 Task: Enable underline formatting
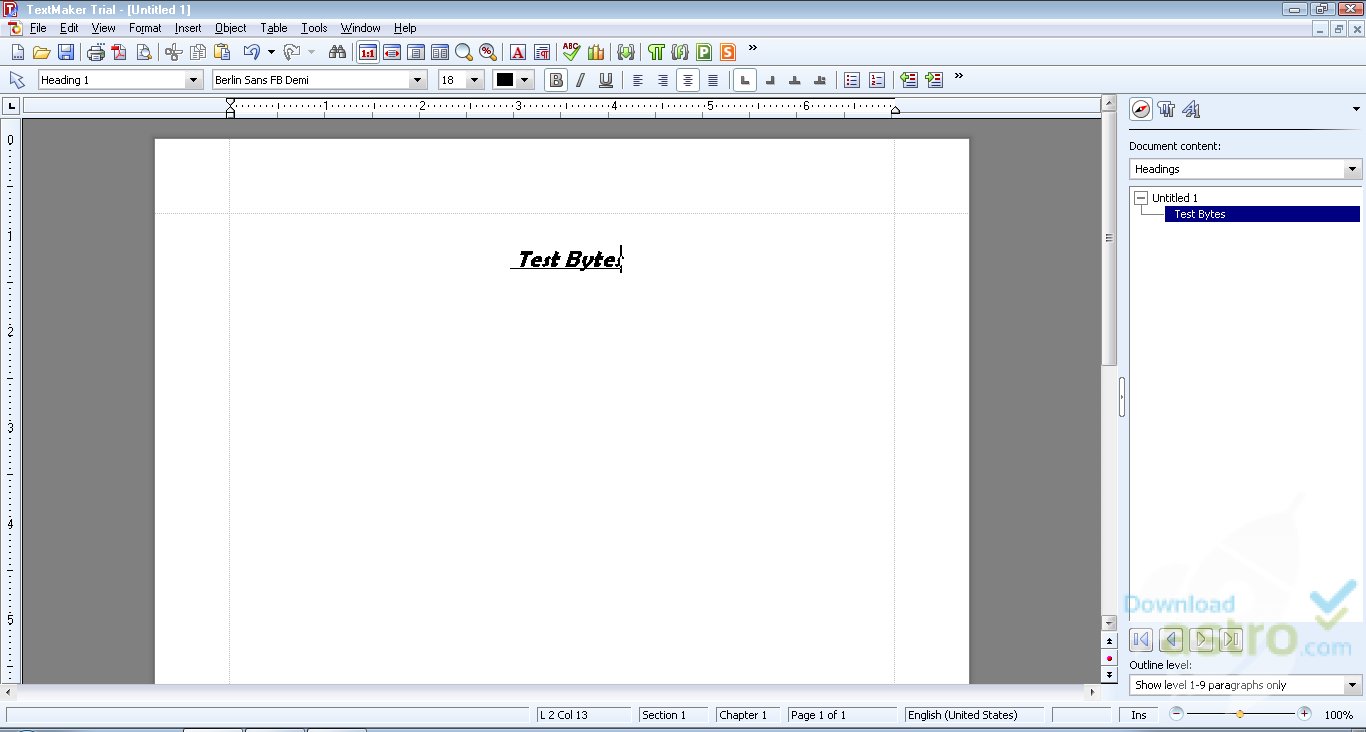click(606, 80)
